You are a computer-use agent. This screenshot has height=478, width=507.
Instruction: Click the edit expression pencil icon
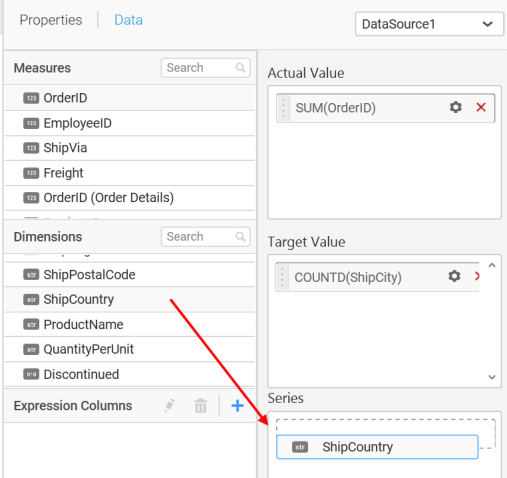tap(170, 405)
